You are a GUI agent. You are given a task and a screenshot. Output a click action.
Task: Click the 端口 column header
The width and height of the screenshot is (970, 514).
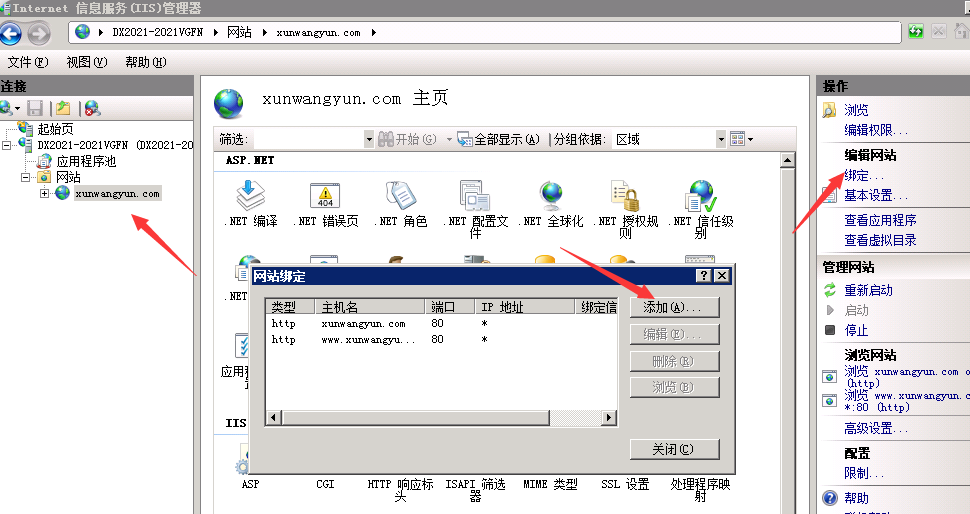450,307
